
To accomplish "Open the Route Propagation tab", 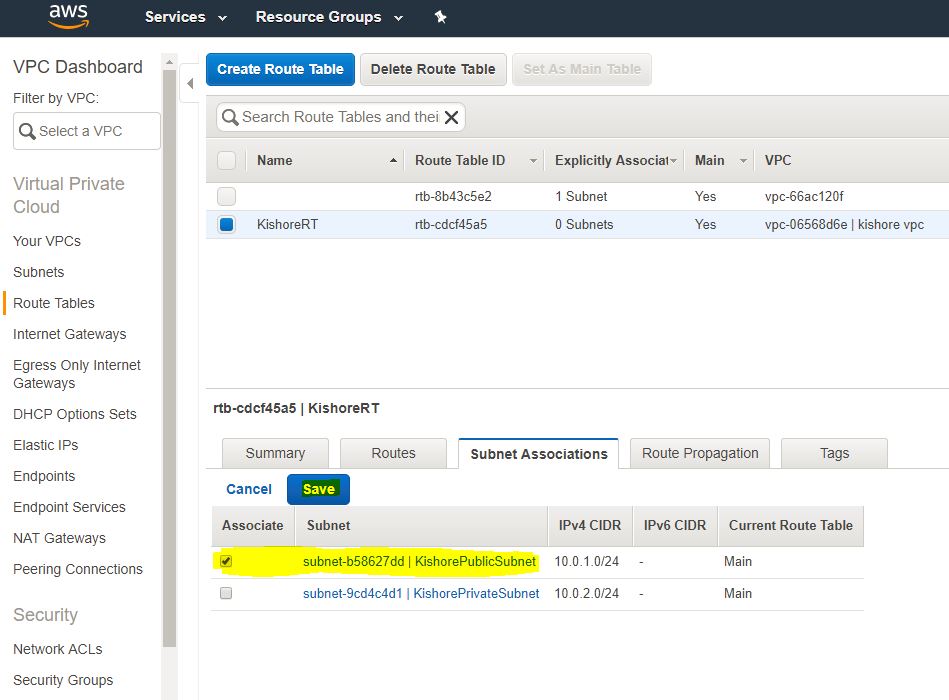I will pos(700,453).
